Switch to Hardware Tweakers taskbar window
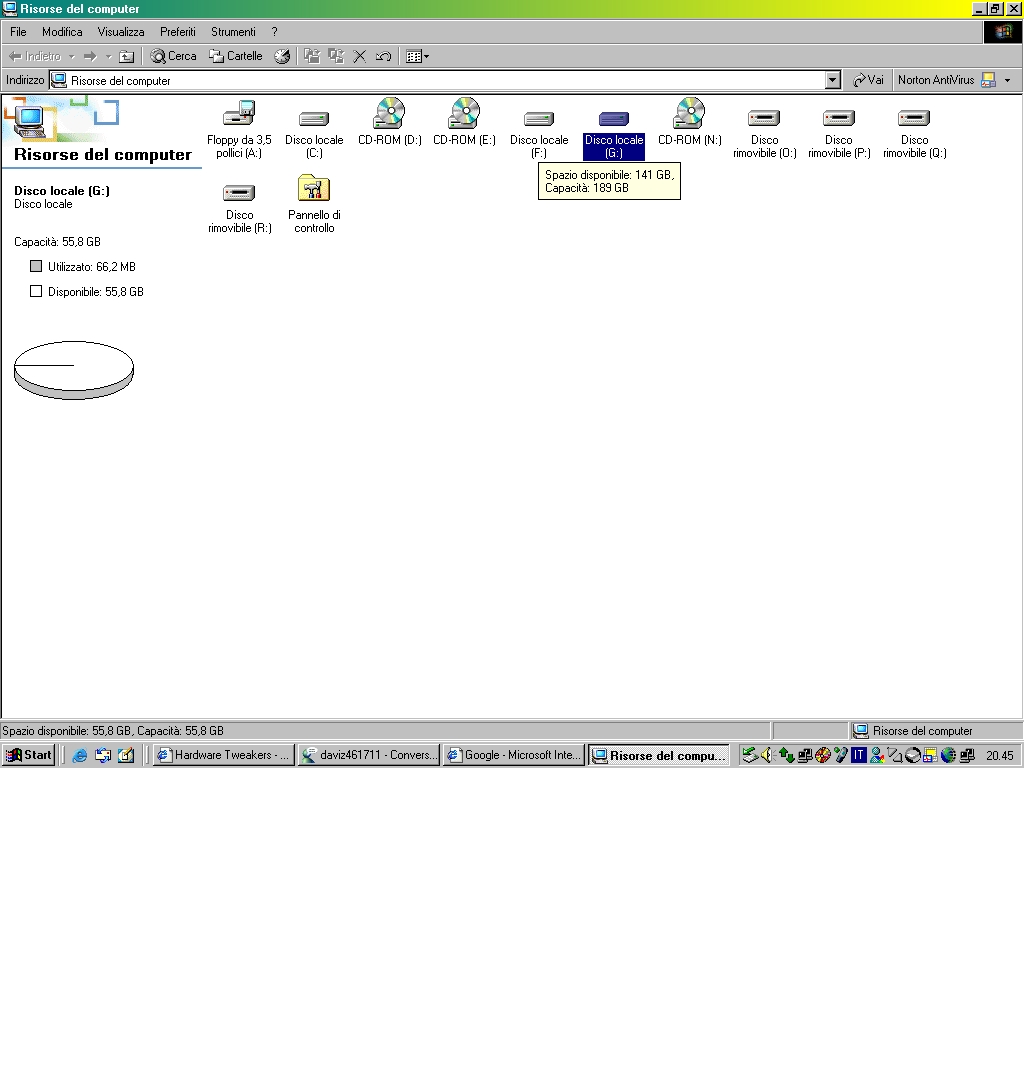The width and height of the screenshot is (1024, 1076). click(x=224, y=755)
